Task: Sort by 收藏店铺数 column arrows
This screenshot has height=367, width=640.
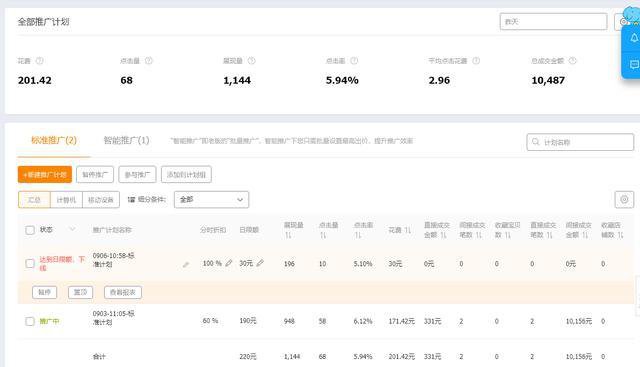Action: pos(621,235)
